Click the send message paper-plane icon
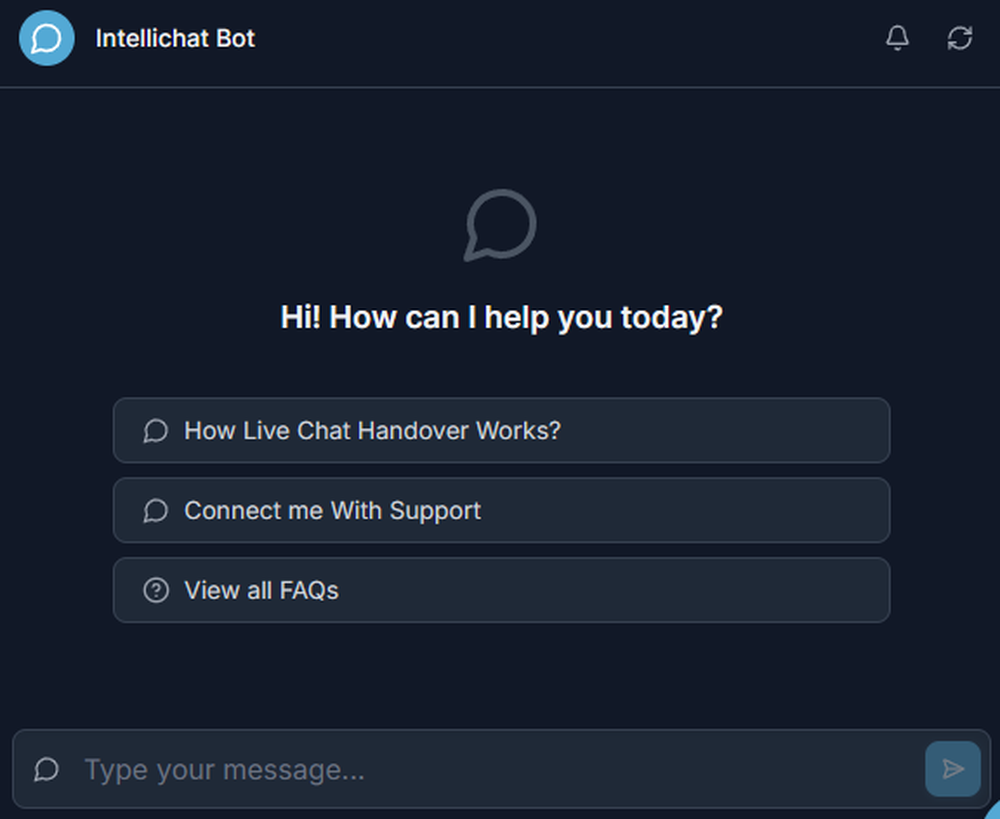This screenshot has height=819, width=1000. 951,769
